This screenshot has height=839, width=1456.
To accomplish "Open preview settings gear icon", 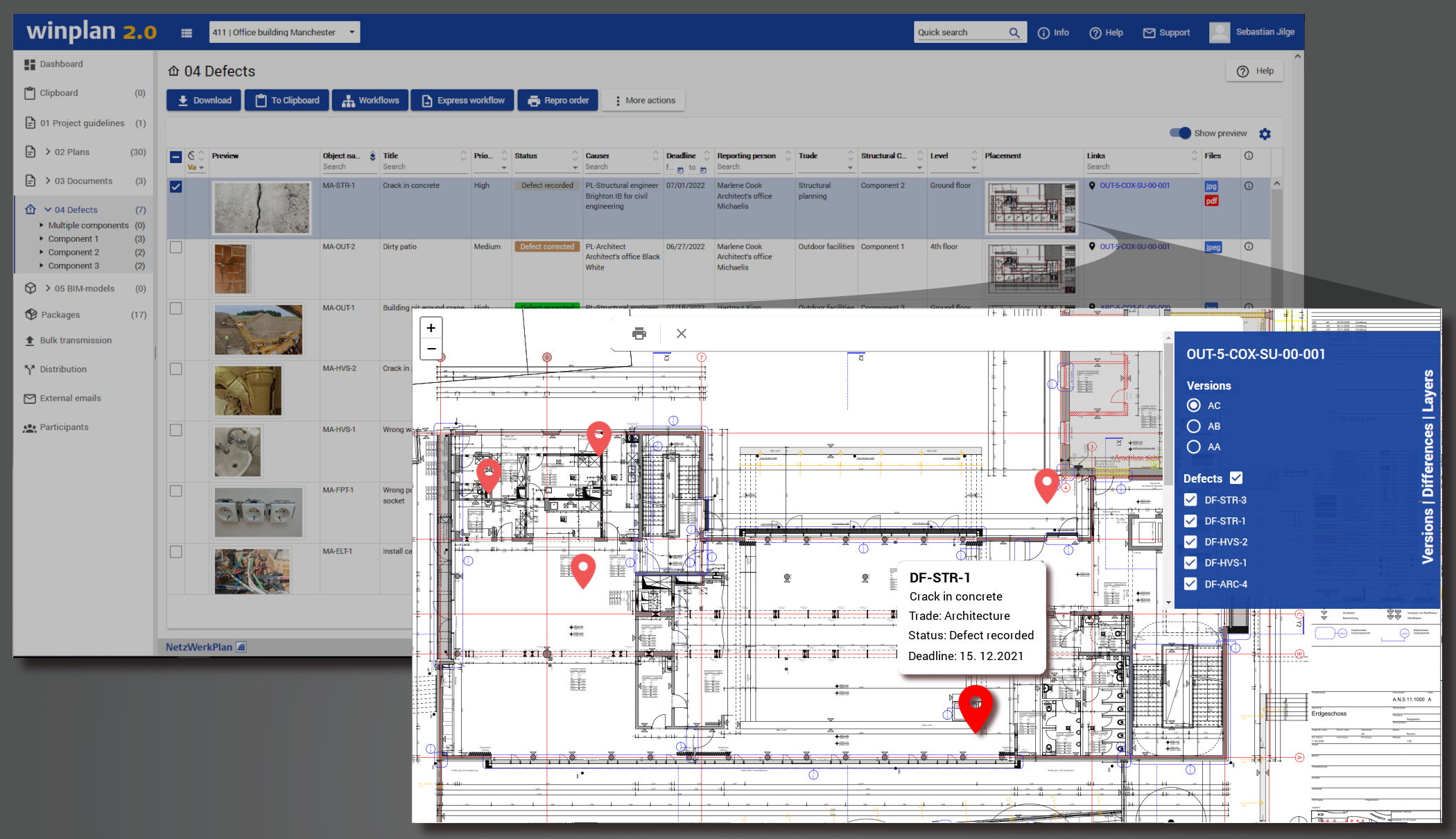I will pyautogui.click(x=1265, y=134).
